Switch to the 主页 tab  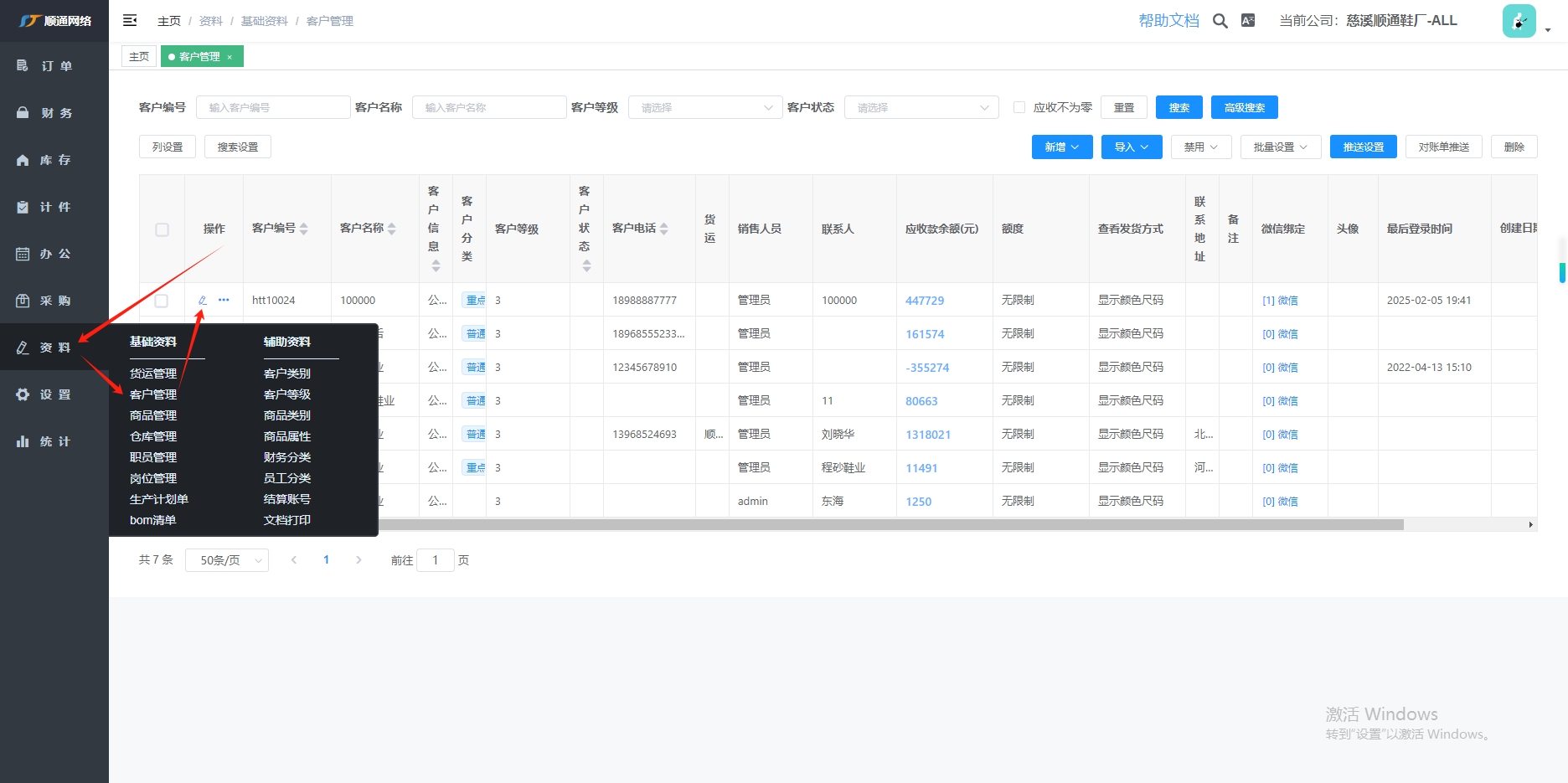pyautogui.click(x=139, y=56)
